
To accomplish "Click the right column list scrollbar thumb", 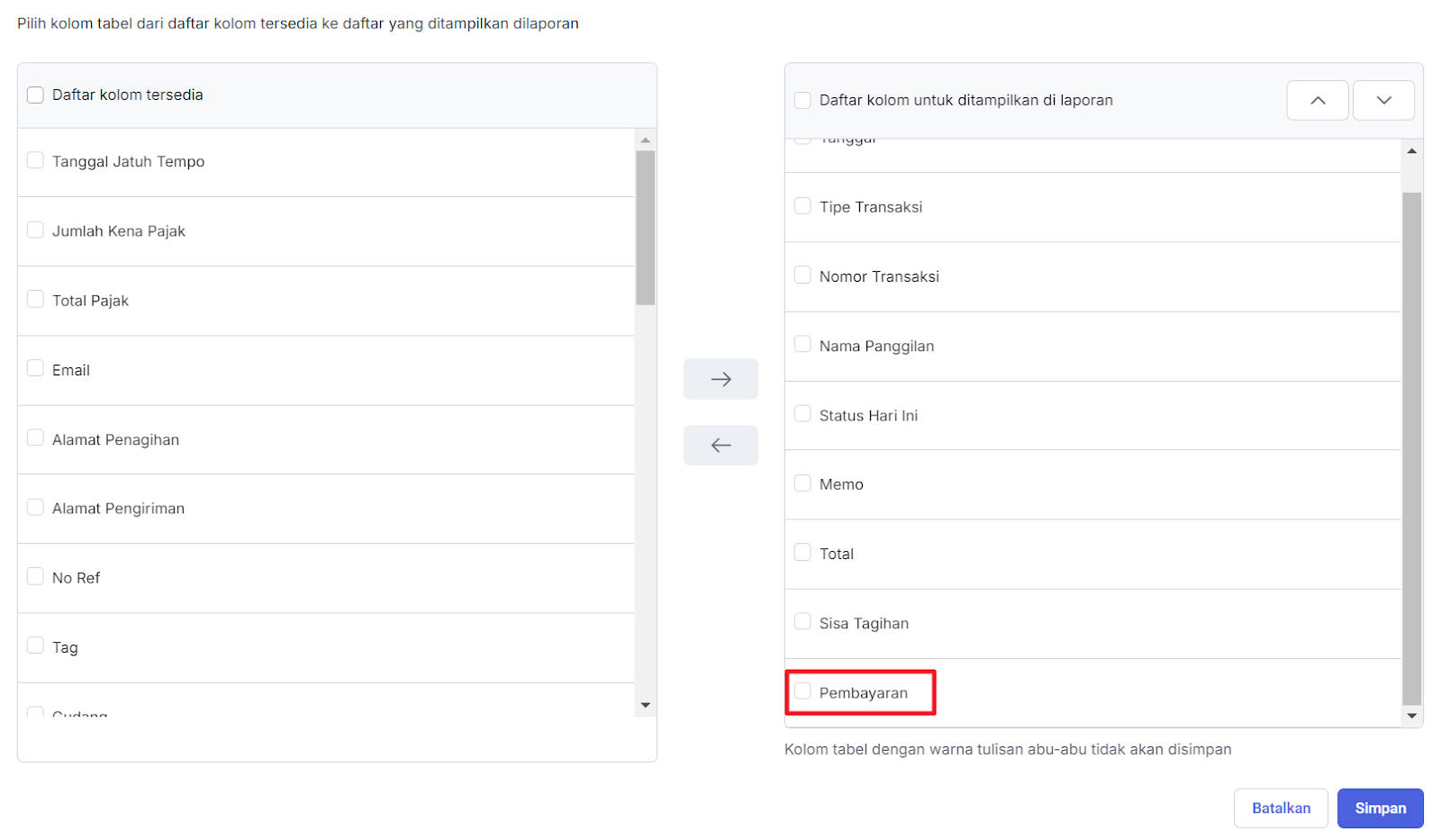I will [1412, 448].
